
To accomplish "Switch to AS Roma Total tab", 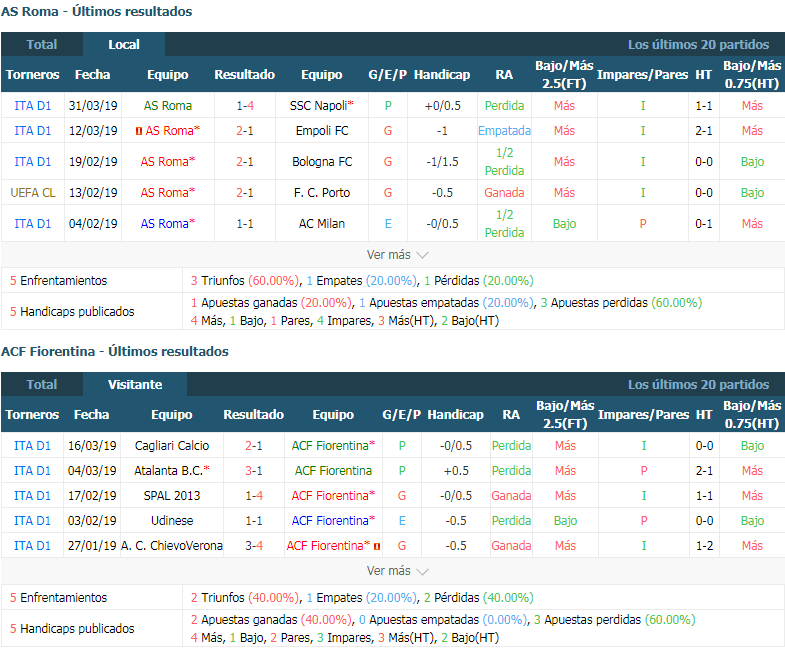I will [x=42, y=45].
